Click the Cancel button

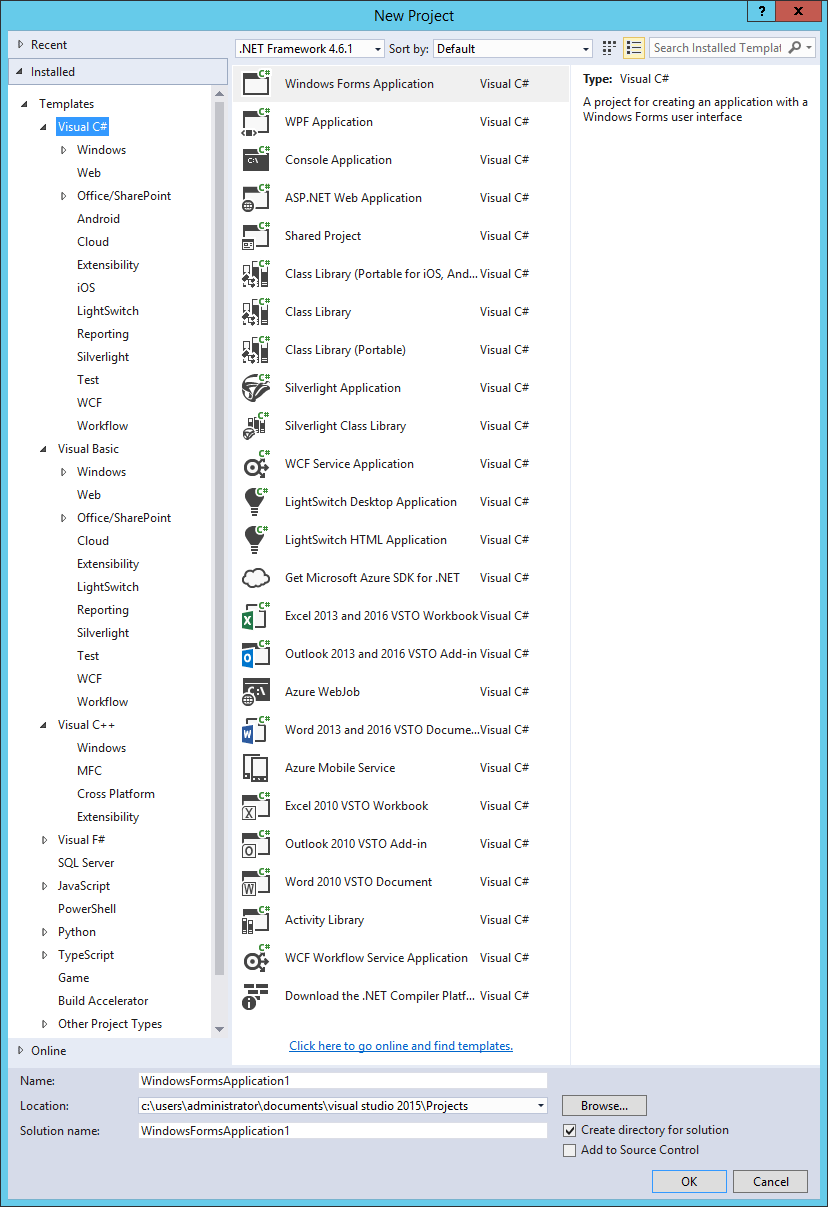[x=770, y=1181]
